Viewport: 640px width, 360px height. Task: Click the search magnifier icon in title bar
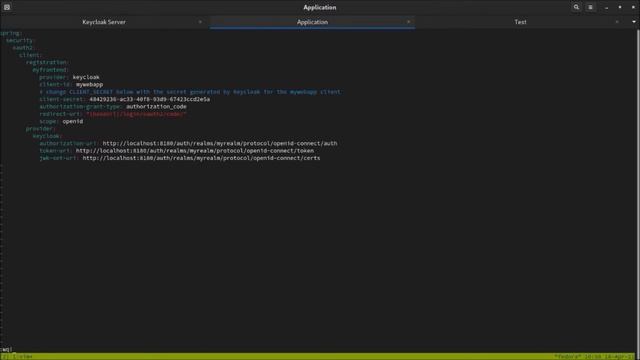pyautogui.click(x=576, y=7)
